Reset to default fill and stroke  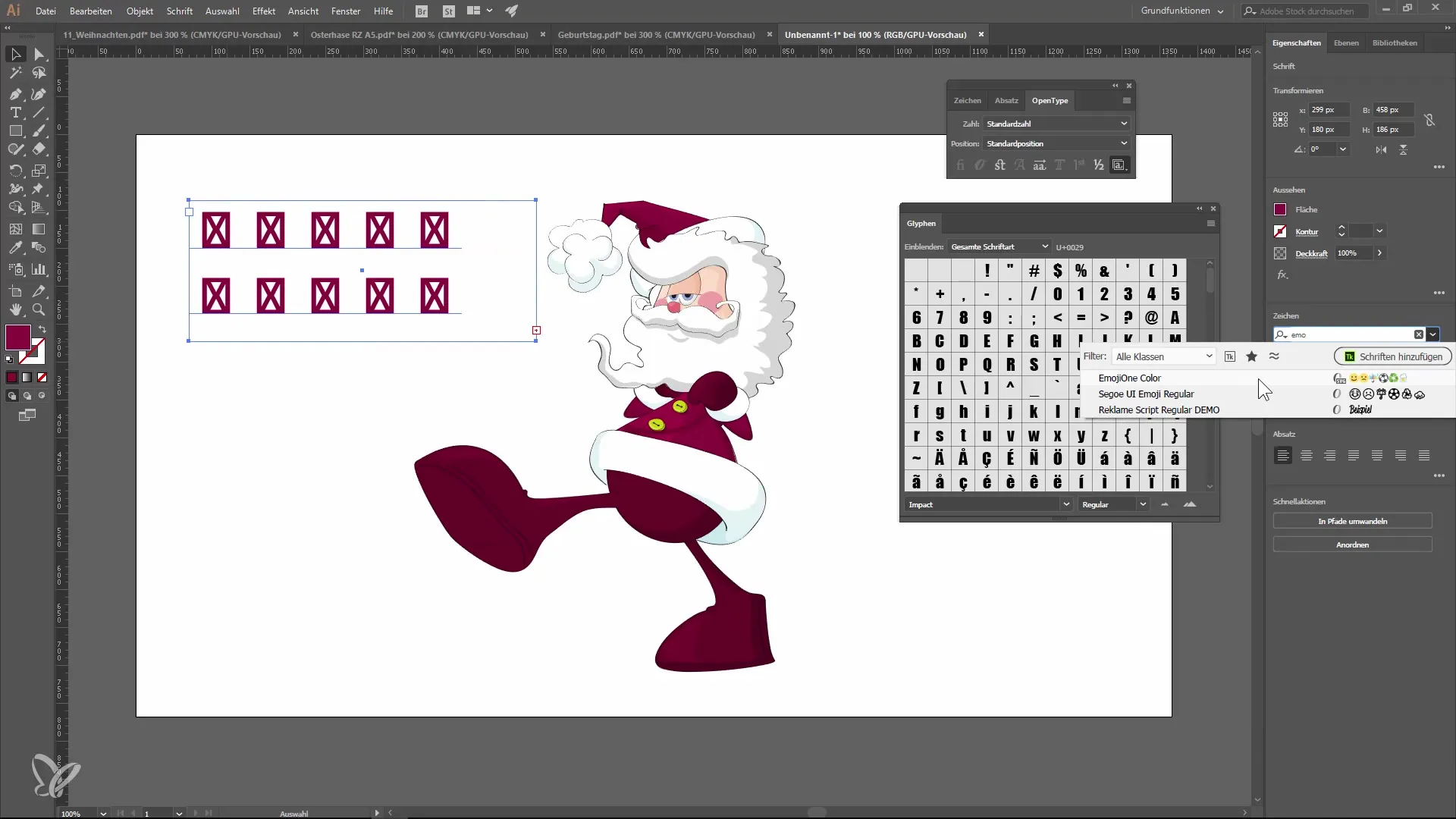(9, 359)
